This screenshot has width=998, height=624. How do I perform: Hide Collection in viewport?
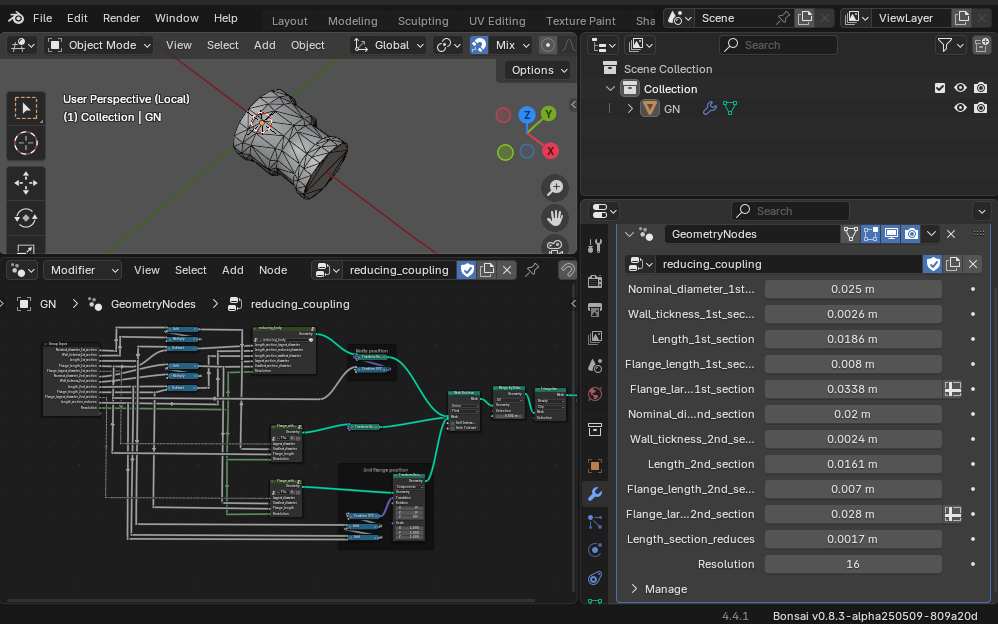pyautogui.click(x=960, y=89)
